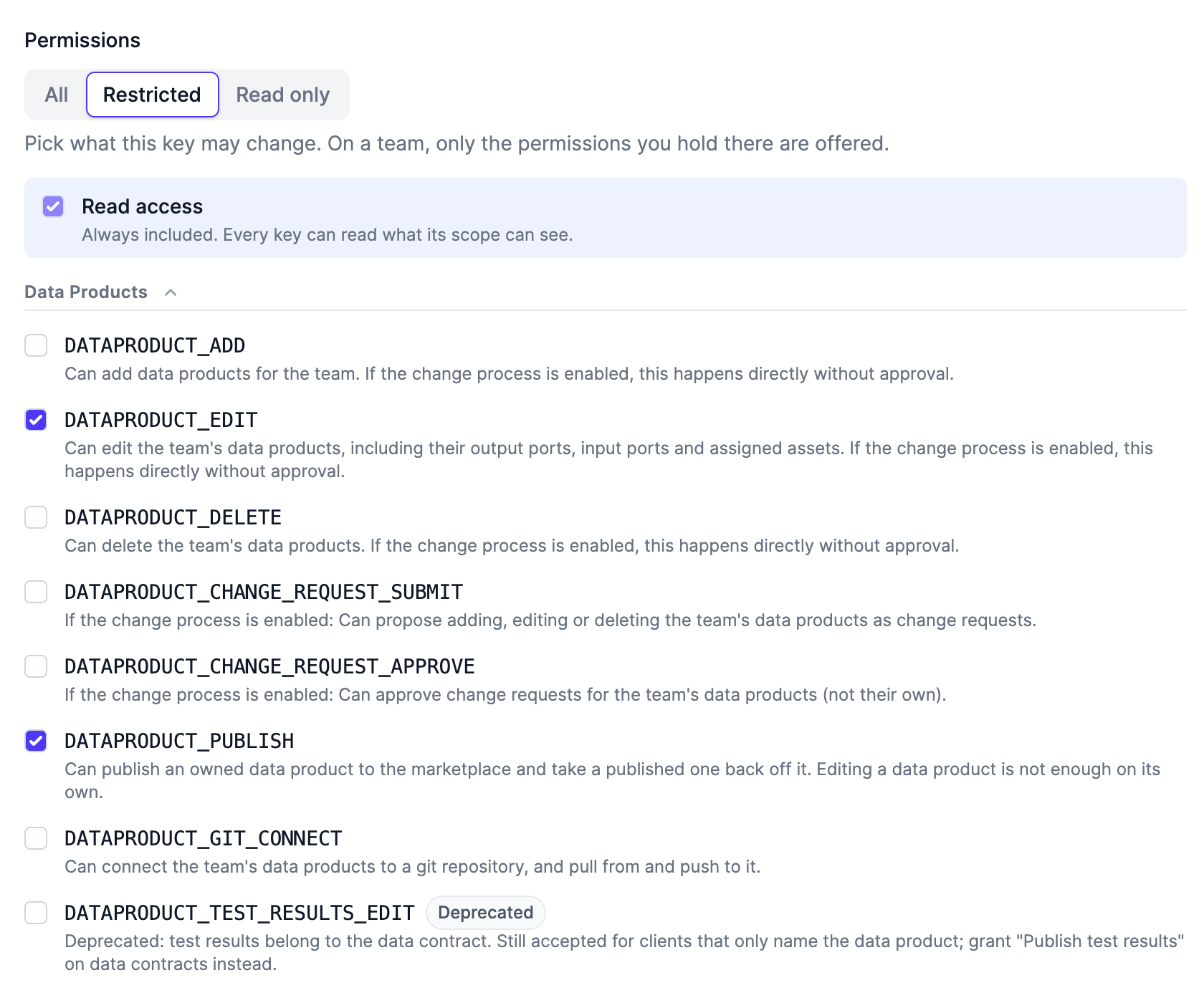This screenshot has width=1204, height=1003.
Task: Click the DATAPRODUCT_ADD label text
Action: (155, 345)
